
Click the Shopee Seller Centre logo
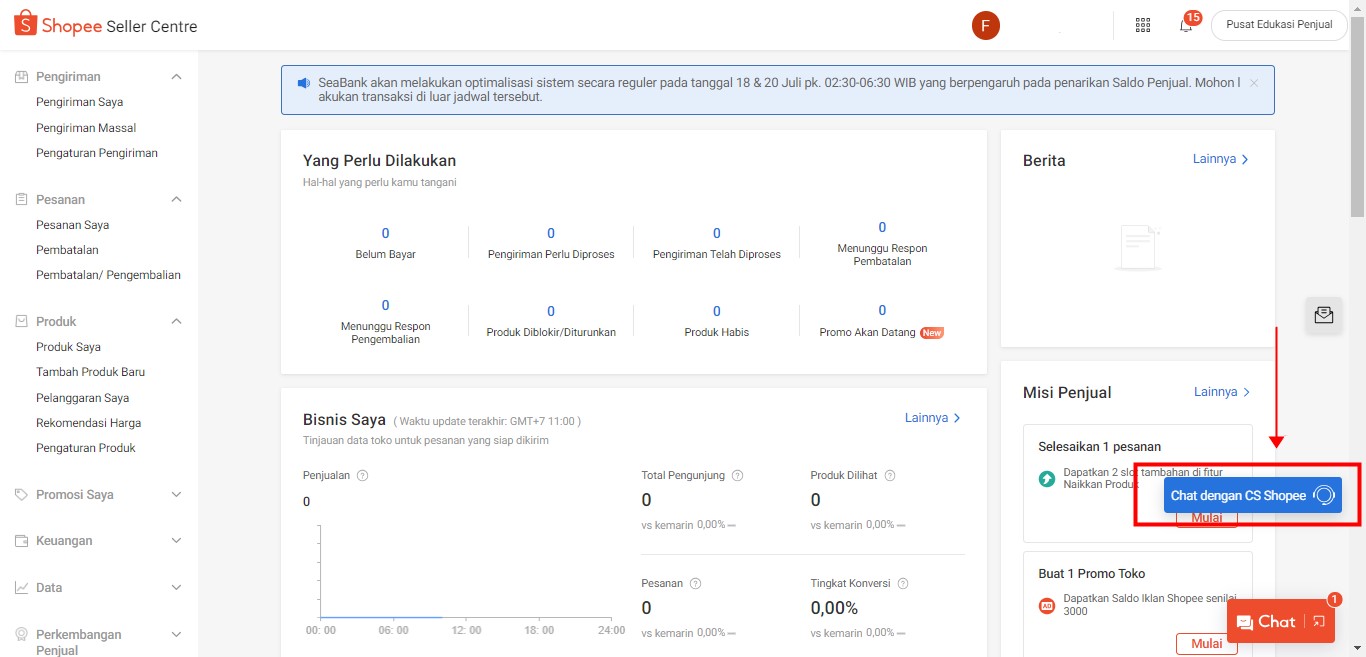tap(106, 24)
